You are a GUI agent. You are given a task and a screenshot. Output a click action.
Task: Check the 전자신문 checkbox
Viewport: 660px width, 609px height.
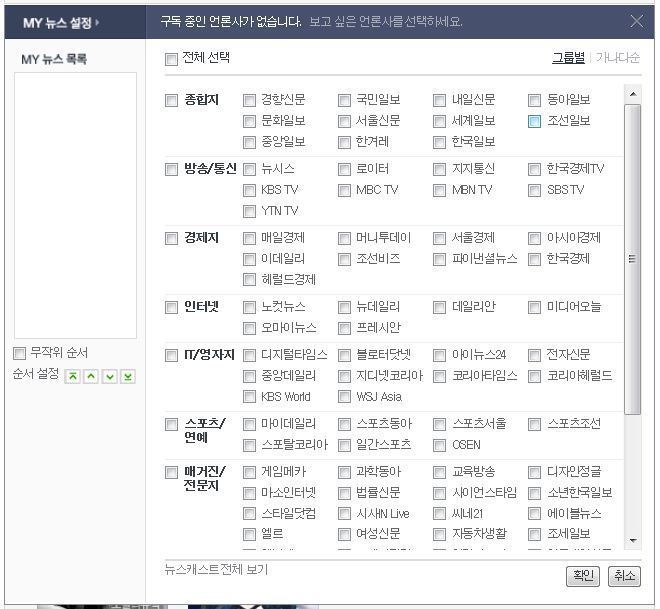pyautogui.click(x=535, y=356)
